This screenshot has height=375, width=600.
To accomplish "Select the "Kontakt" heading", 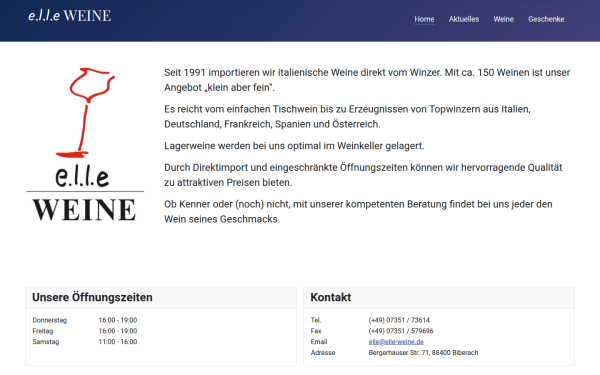I will coord(331,297).
